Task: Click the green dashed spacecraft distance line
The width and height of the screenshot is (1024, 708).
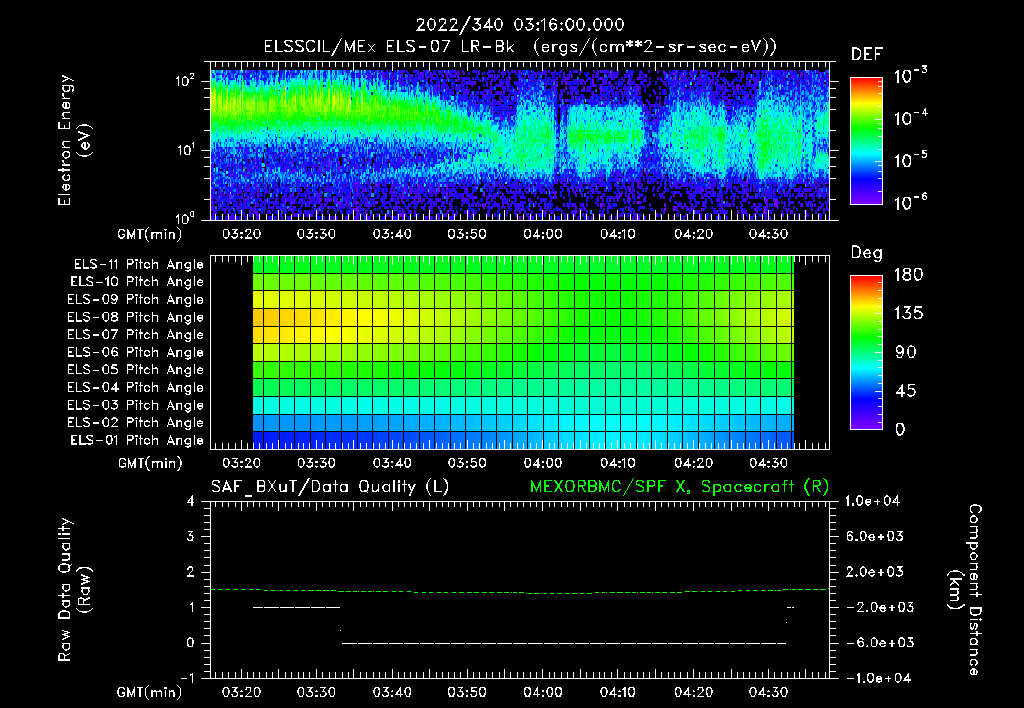Action: (519, 591)
